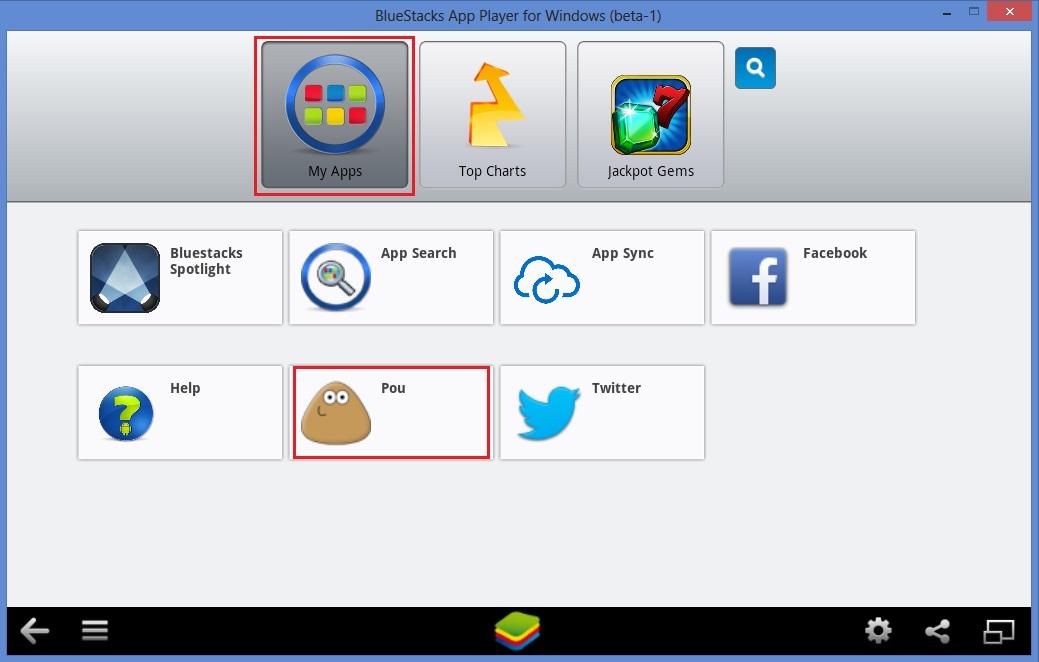1039x662 pixels.
Task: Maximize the BlueStacks window
Action: (x=973, y=11)
